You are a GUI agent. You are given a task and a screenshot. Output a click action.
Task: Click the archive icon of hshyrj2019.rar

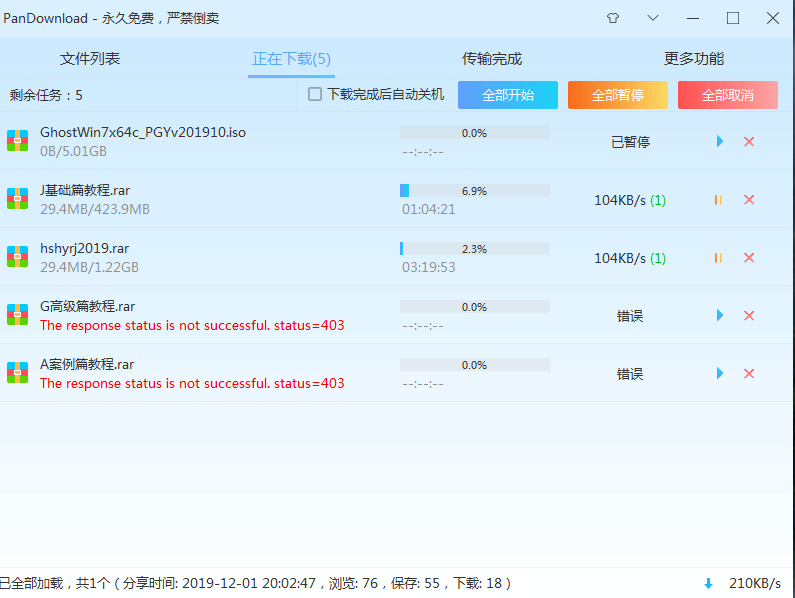pos(17,256)
